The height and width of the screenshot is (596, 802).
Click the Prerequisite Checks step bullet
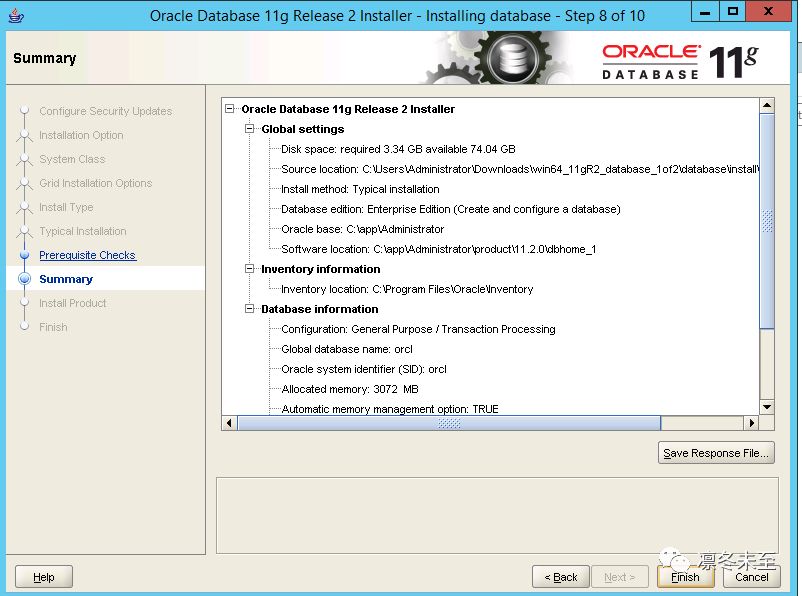[x=25, y=255]
